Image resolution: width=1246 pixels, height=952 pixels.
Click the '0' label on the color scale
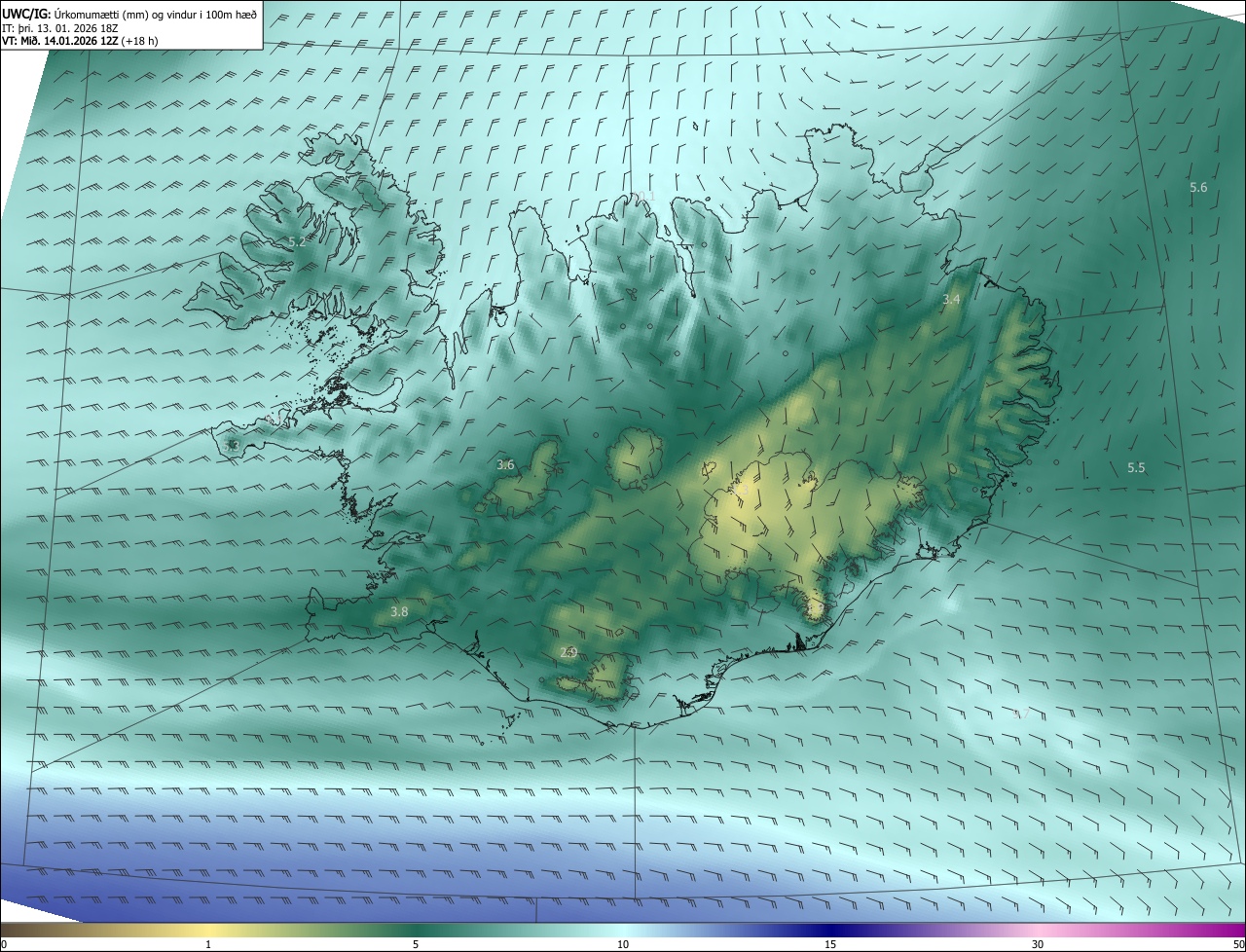[4, 944]
